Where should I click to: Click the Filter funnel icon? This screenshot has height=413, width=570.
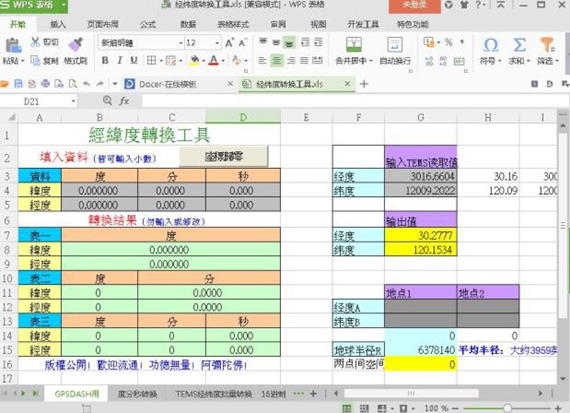tap(547, 45)
